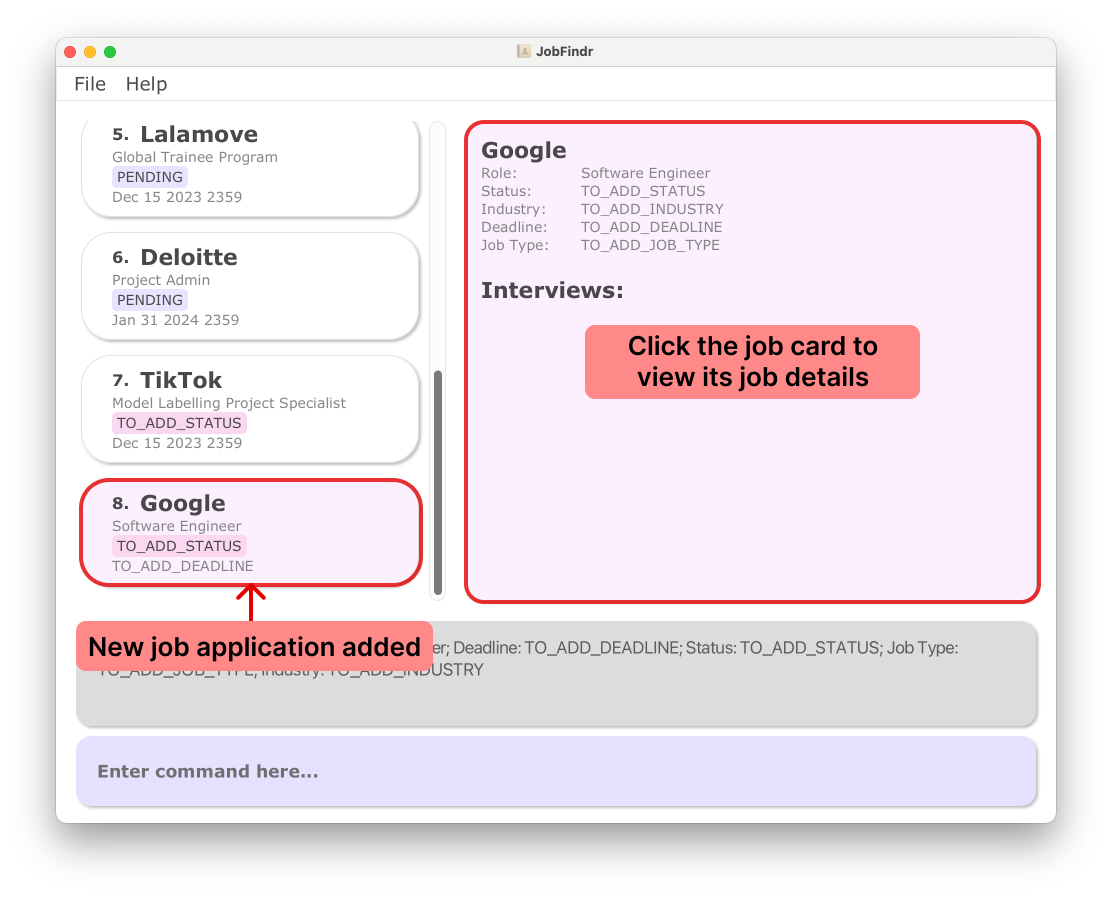Minimize JobFindr using the yellow window button
Screen dimensions: 1112x897
90,52
